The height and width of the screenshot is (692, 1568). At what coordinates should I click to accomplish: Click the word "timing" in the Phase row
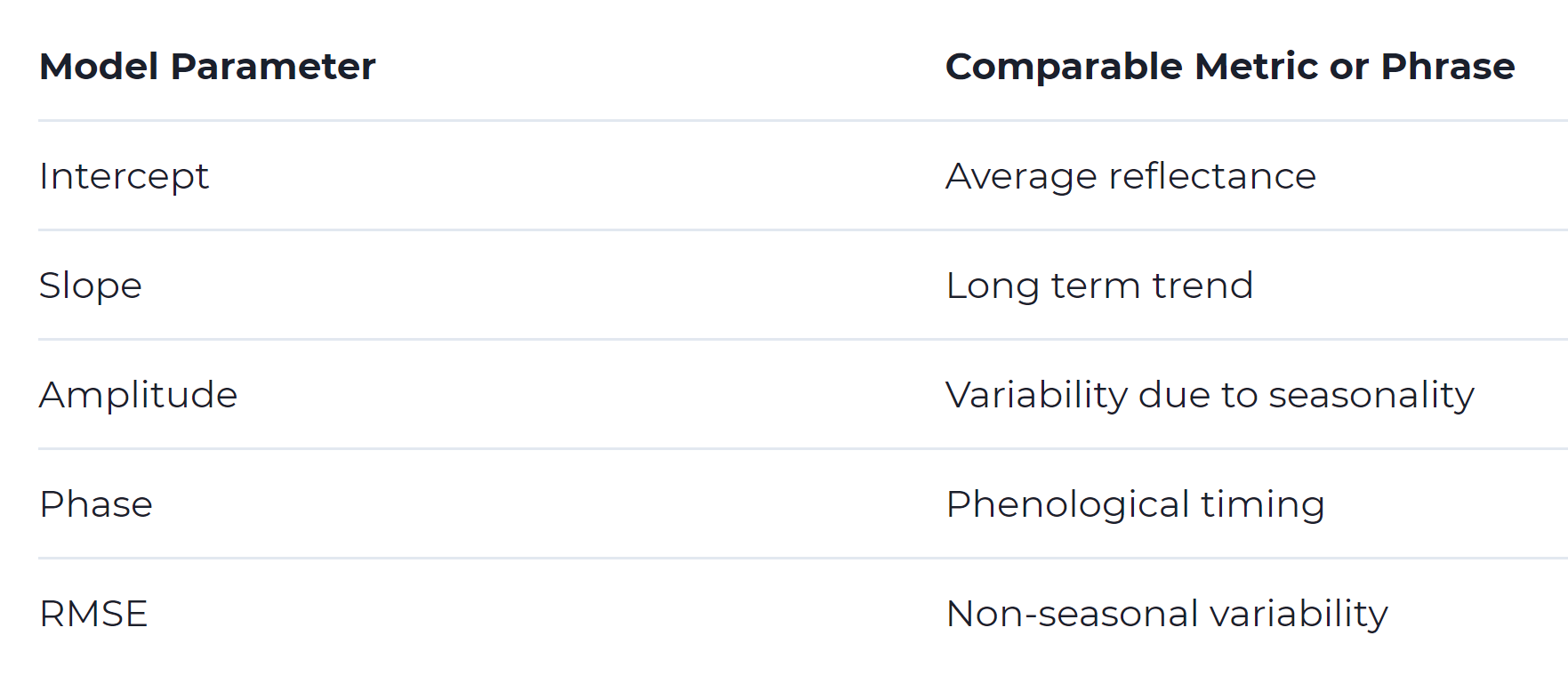click(x=1263, y=504)
